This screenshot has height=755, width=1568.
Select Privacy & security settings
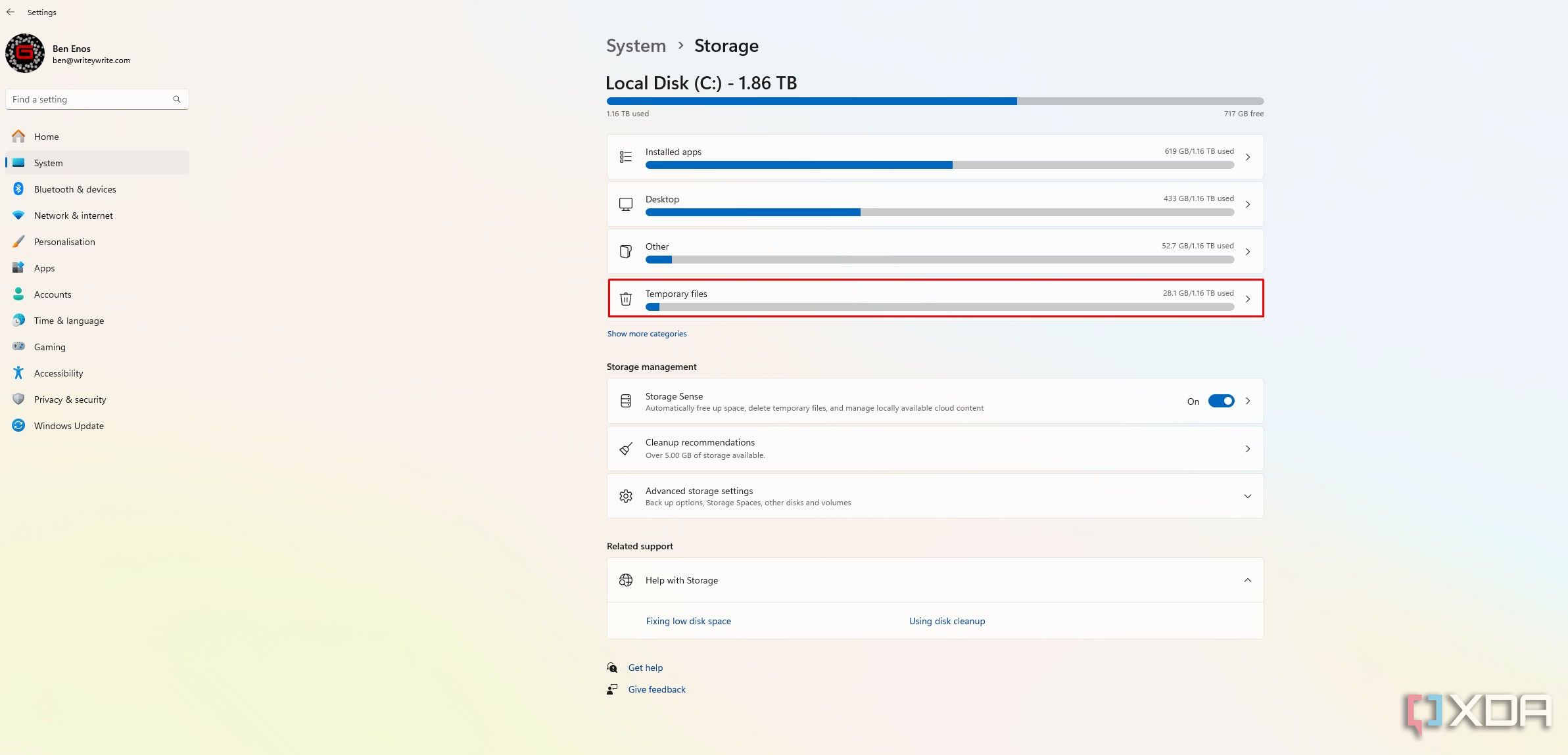tap(70, 399)
